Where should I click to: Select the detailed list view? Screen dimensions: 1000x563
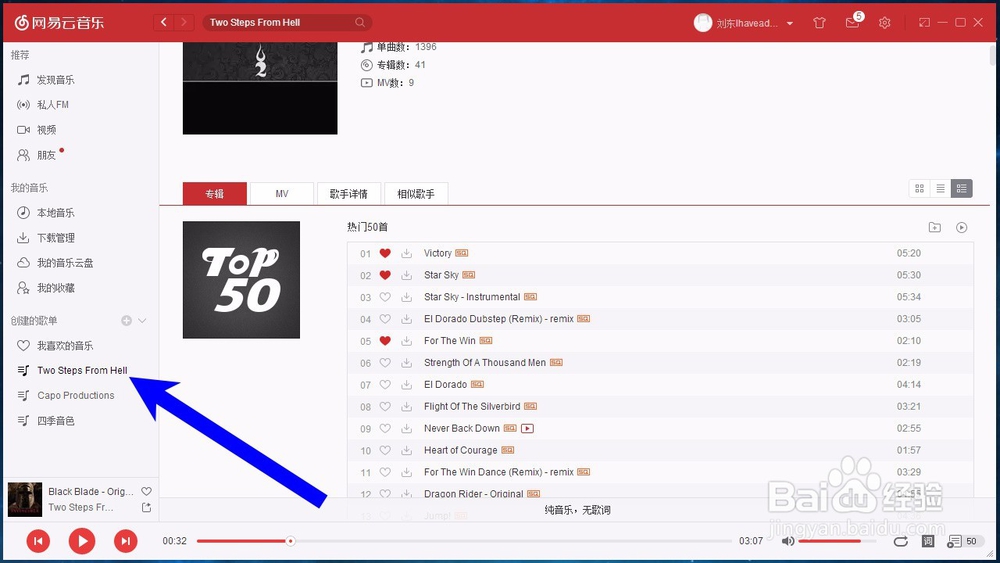[962, 188]
